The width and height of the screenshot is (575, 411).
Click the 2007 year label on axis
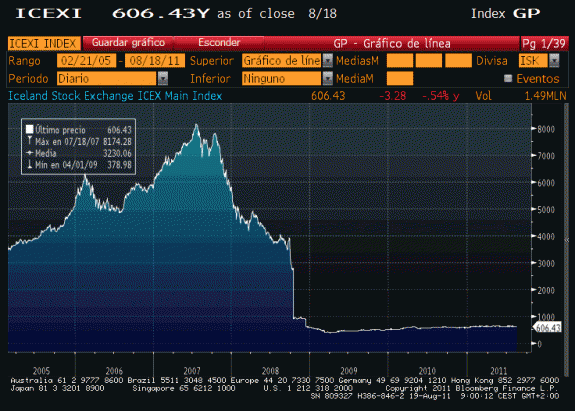coord(192,371)
